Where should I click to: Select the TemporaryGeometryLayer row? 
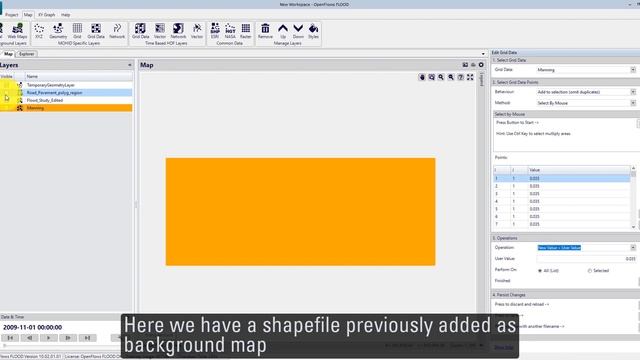(66, 85)
